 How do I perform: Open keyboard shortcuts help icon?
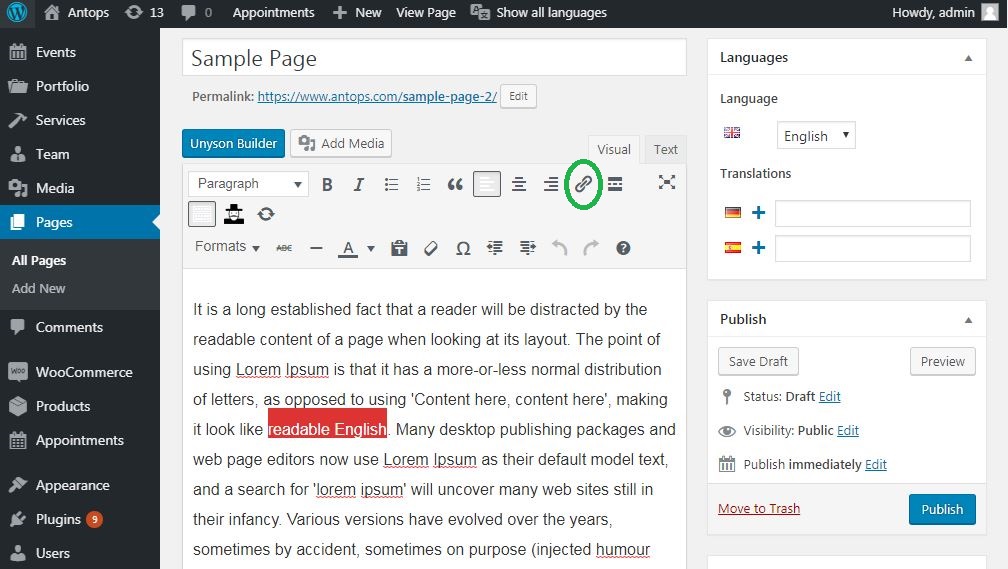623,248
